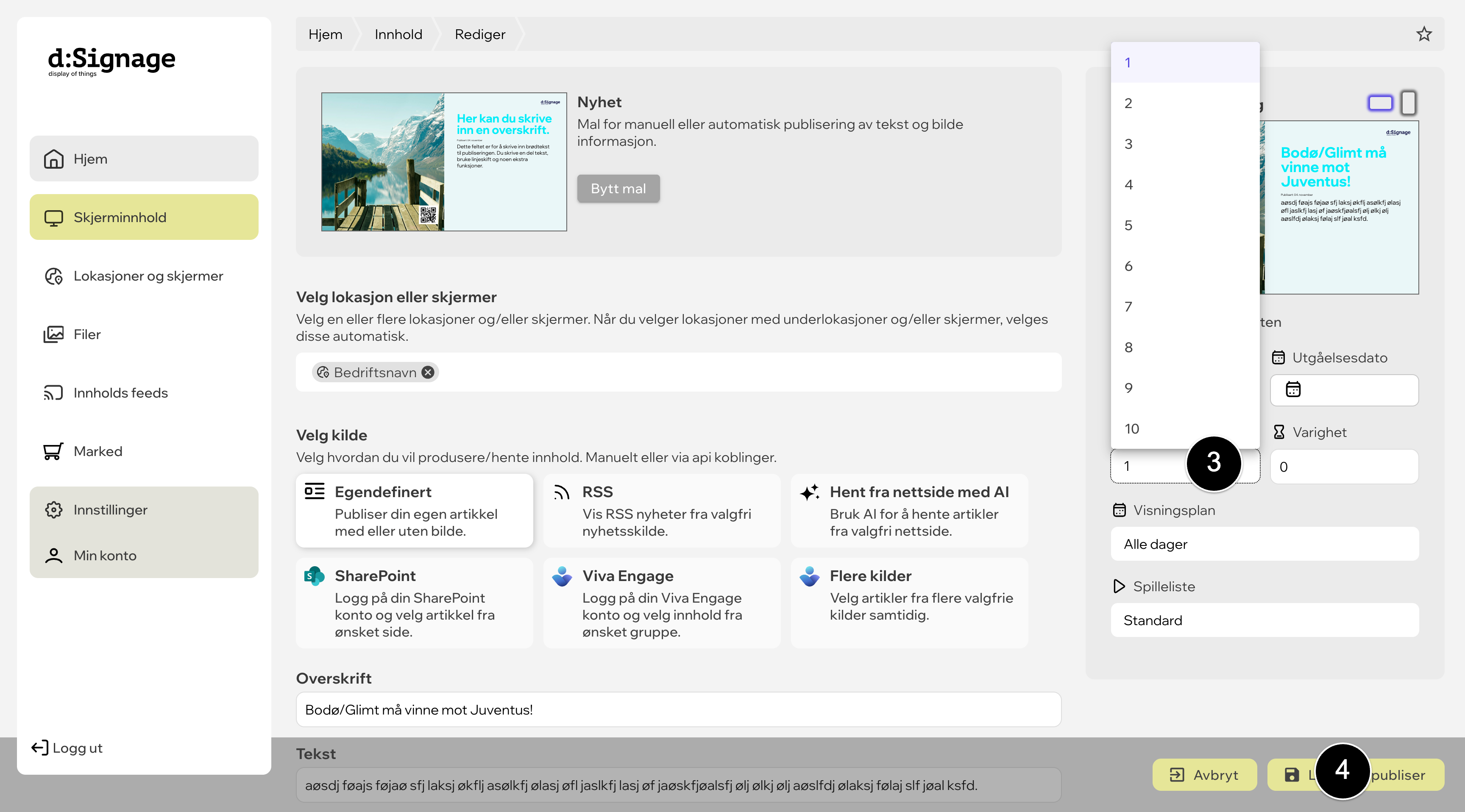Open Hjem in the sidebar menu
The height and width of the screenshot is (812, 1465).
144,159
